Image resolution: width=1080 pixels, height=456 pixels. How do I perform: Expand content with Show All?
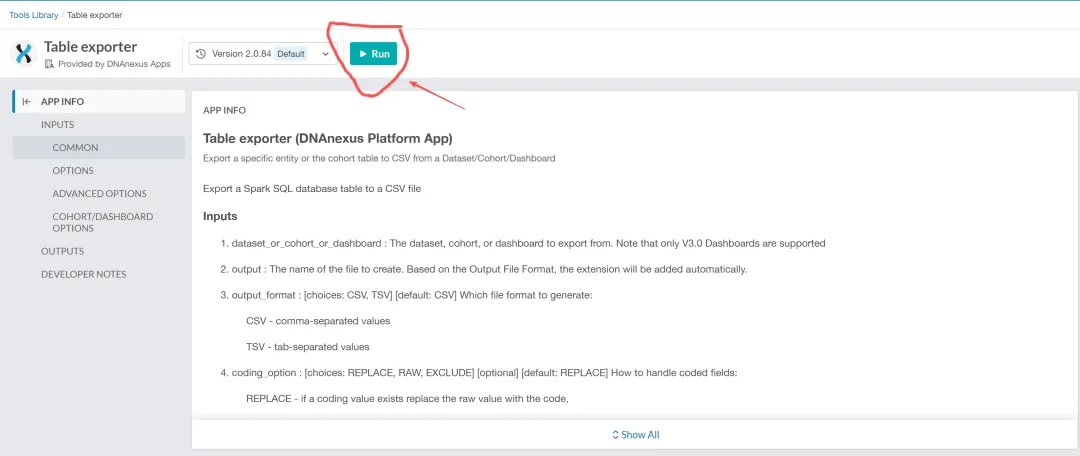tap(635, 435)
